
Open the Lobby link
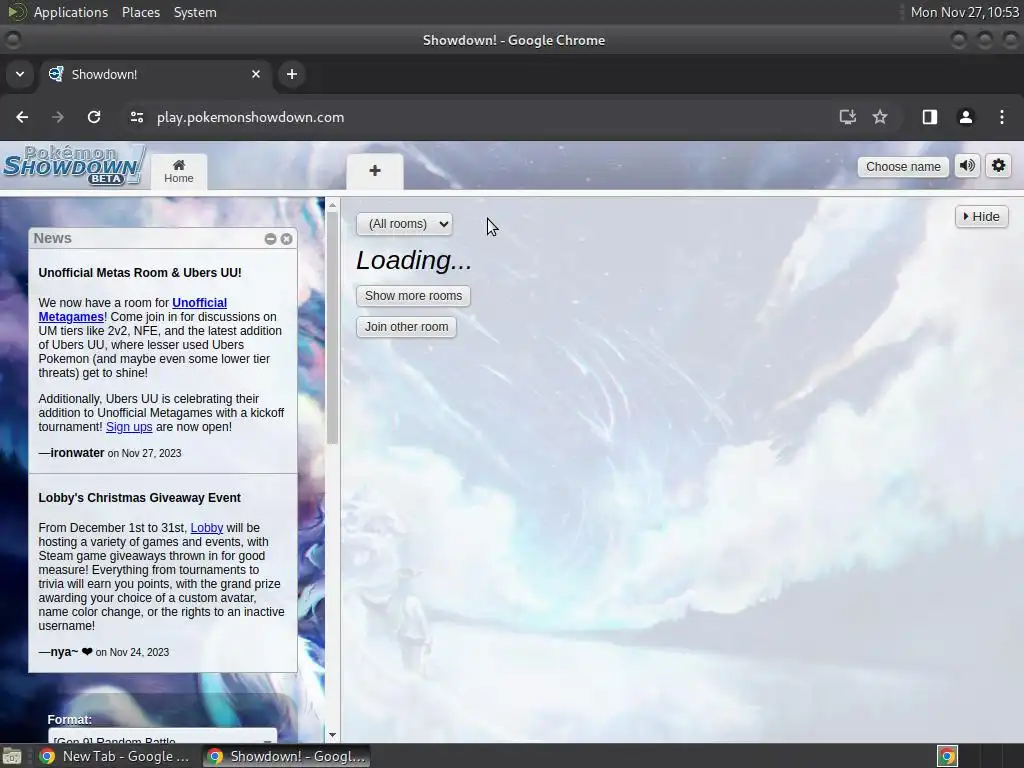pos(206,528)
